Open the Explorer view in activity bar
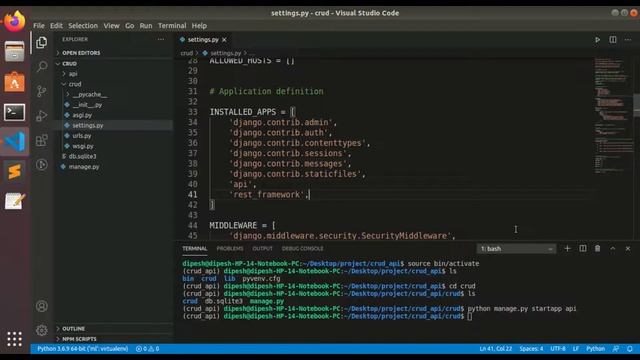640x360 pixels. (41, 42)
